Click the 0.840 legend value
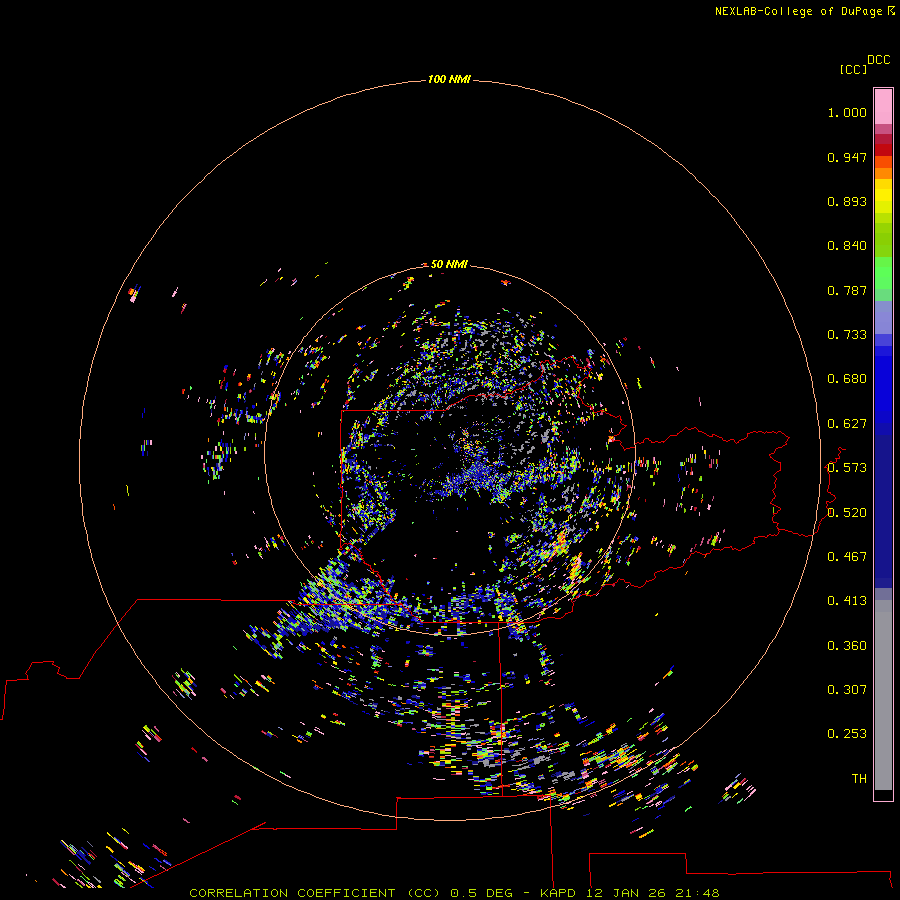 [847, 246]
